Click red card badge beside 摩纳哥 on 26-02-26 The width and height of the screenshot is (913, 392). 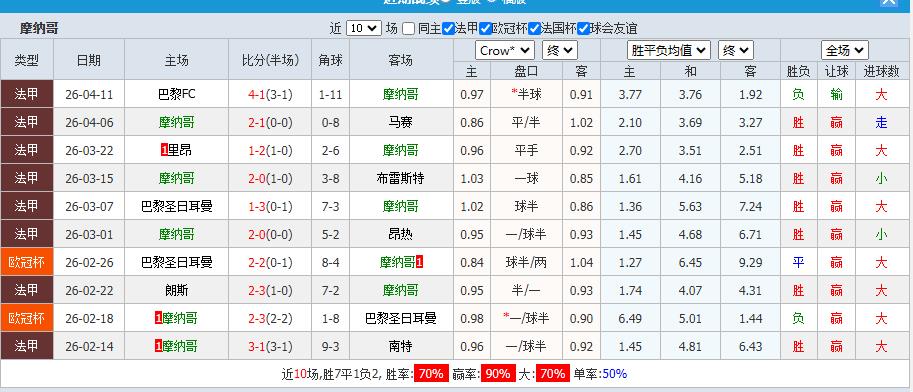[x=419, y=263]
